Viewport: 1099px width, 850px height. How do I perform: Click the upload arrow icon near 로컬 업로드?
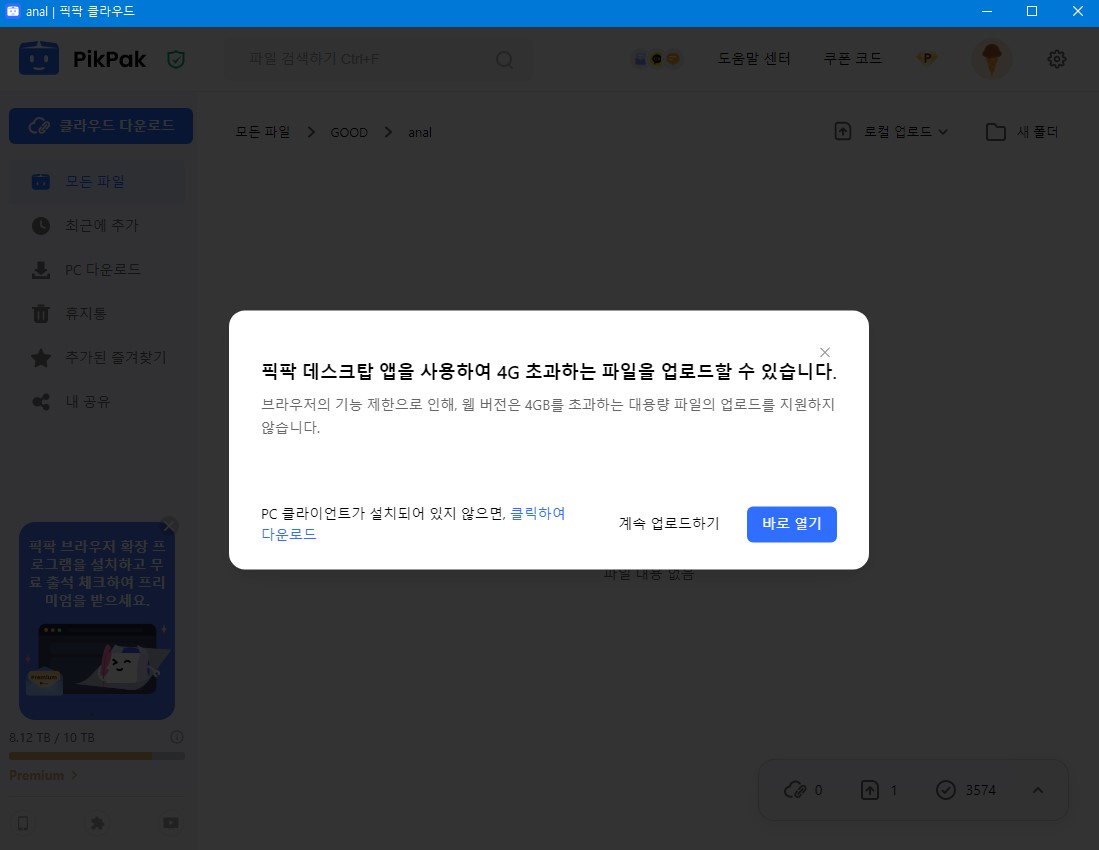[x=842, y=131]
